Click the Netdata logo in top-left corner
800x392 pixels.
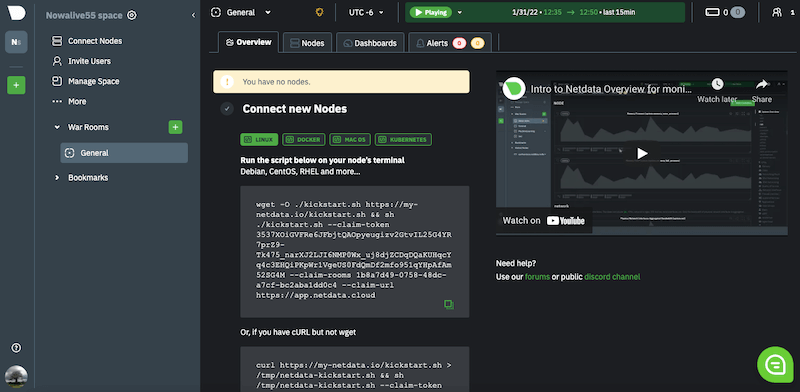(16, 13)
